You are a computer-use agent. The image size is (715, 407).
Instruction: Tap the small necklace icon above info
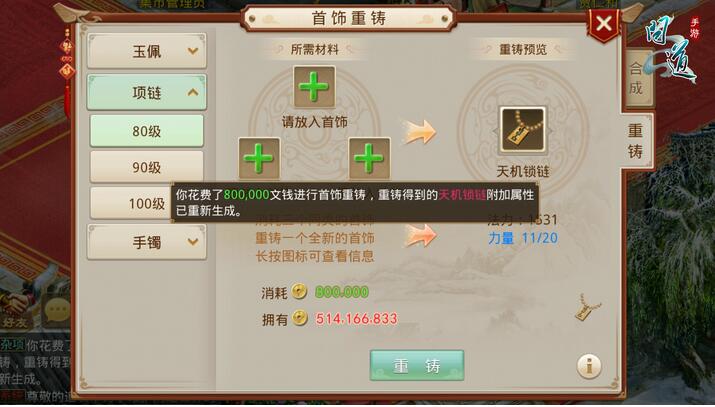pos(587,307)
